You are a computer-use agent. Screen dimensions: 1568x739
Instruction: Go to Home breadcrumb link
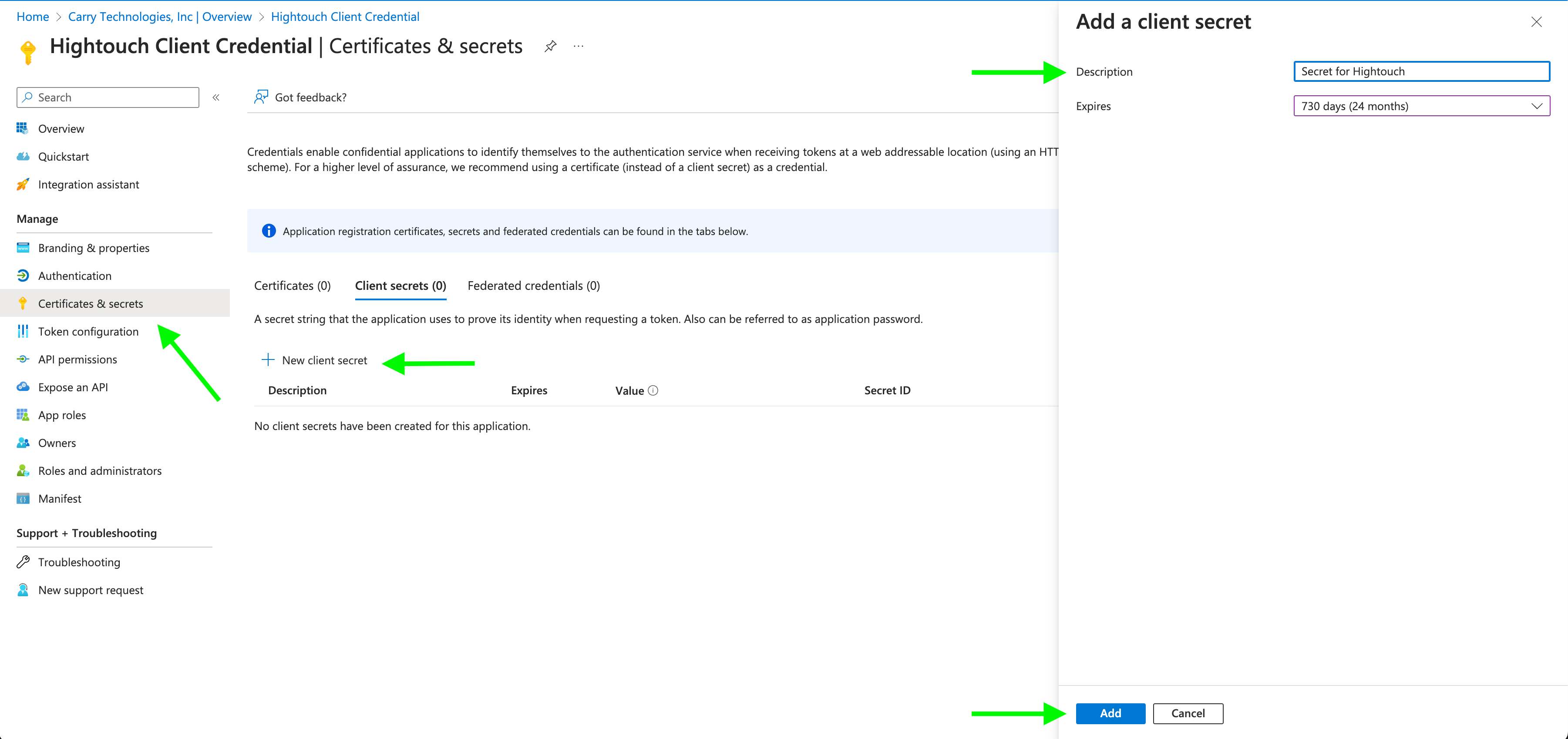[x=32, y=17]
